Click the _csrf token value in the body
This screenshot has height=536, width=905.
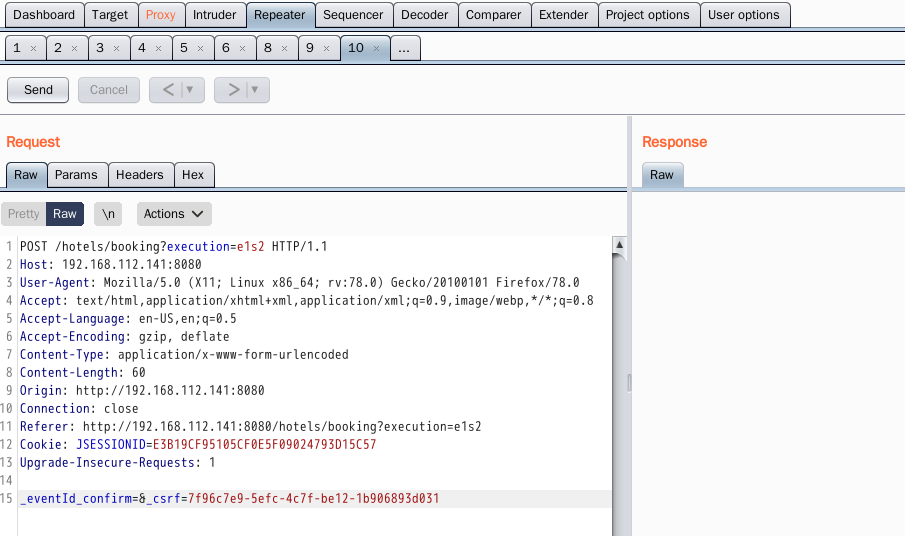[x=313, y=498]
